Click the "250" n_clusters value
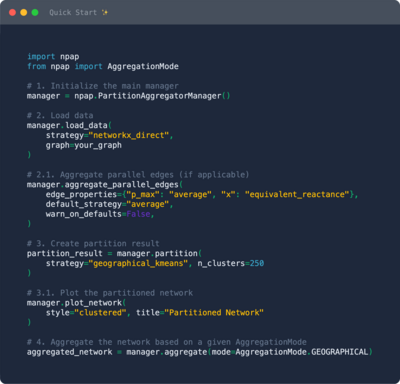Image resolution: width=400 pixels, height=384 pixels. 257,263
